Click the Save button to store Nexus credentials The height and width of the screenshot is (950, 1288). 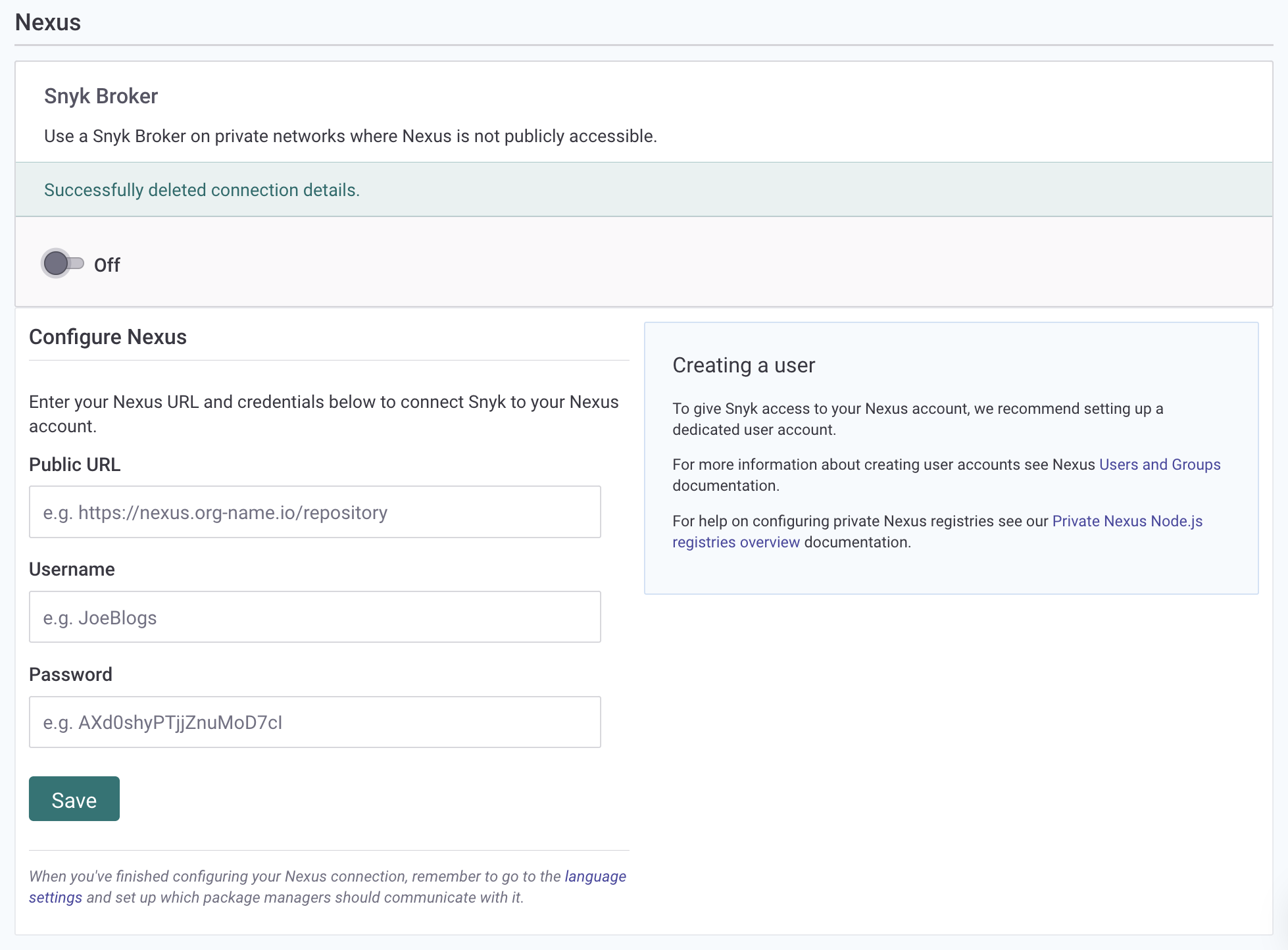point(74,799)
